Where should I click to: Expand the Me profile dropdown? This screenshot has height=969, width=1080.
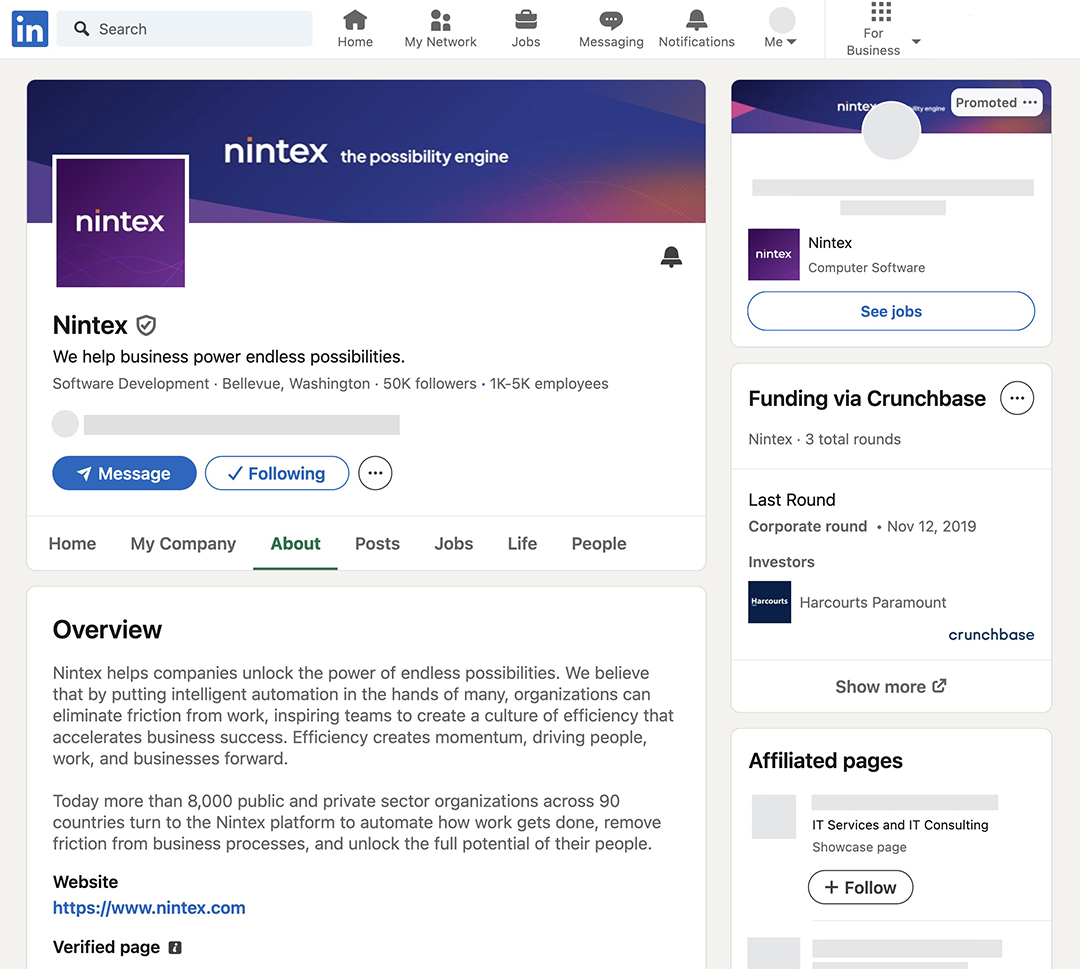tap(781, 28)
